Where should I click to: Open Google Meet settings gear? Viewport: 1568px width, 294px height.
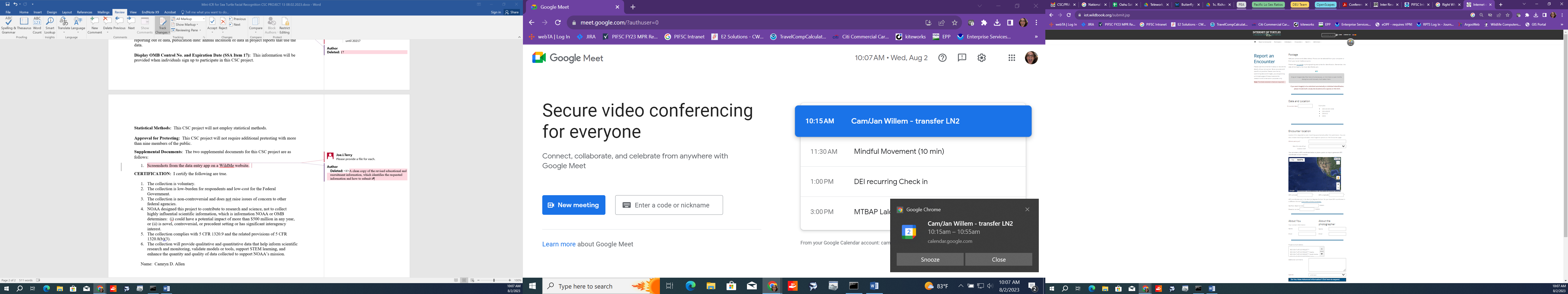click(x=981, y=58)
